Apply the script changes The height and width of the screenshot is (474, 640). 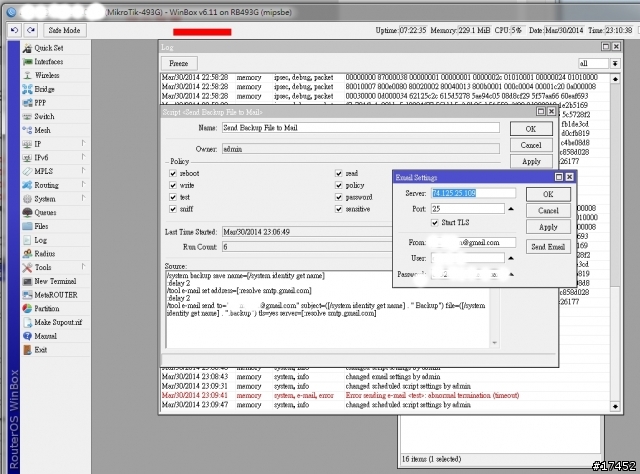[x=531, y=162]
